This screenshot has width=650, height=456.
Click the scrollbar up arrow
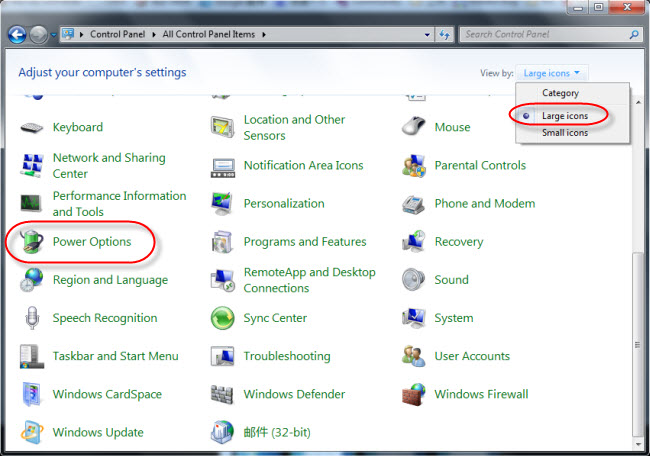click(638, 102)
